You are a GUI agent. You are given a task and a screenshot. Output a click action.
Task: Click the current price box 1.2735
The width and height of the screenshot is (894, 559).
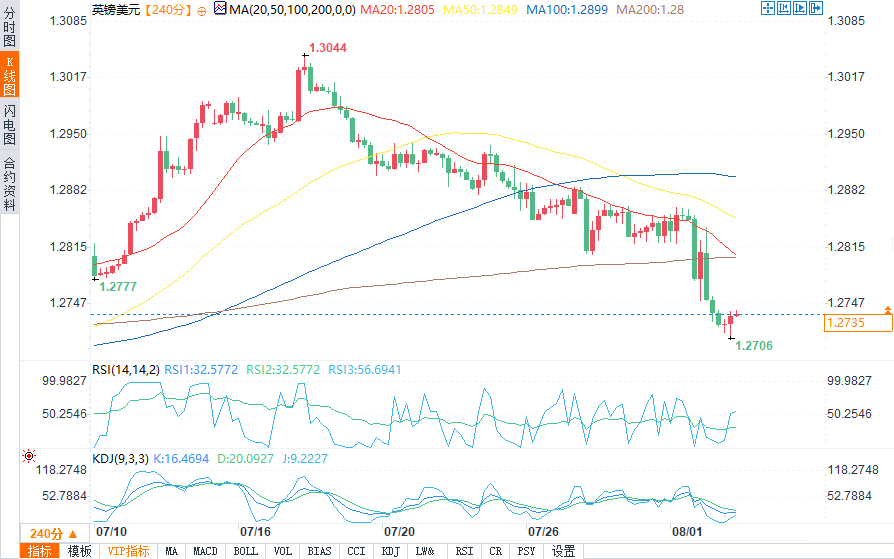click(x=858, y=323)
